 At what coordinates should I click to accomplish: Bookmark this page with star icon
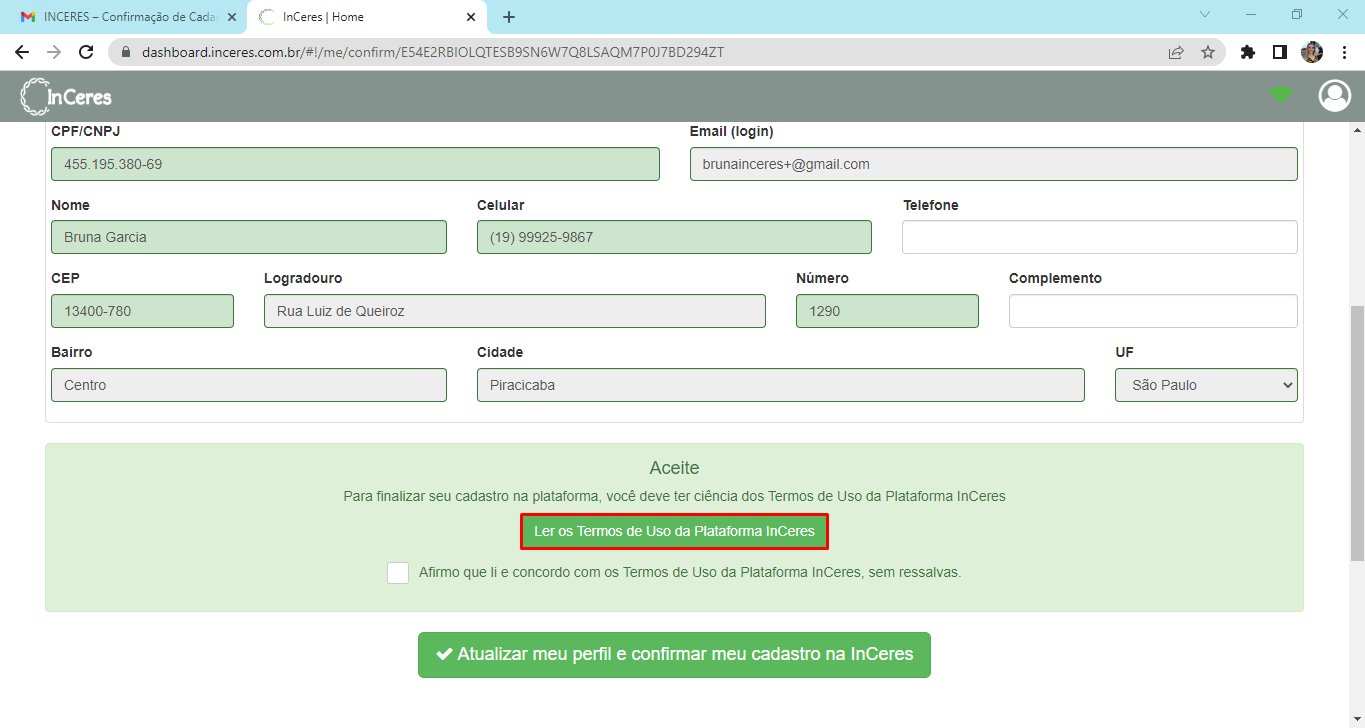tap(1208, 52)
